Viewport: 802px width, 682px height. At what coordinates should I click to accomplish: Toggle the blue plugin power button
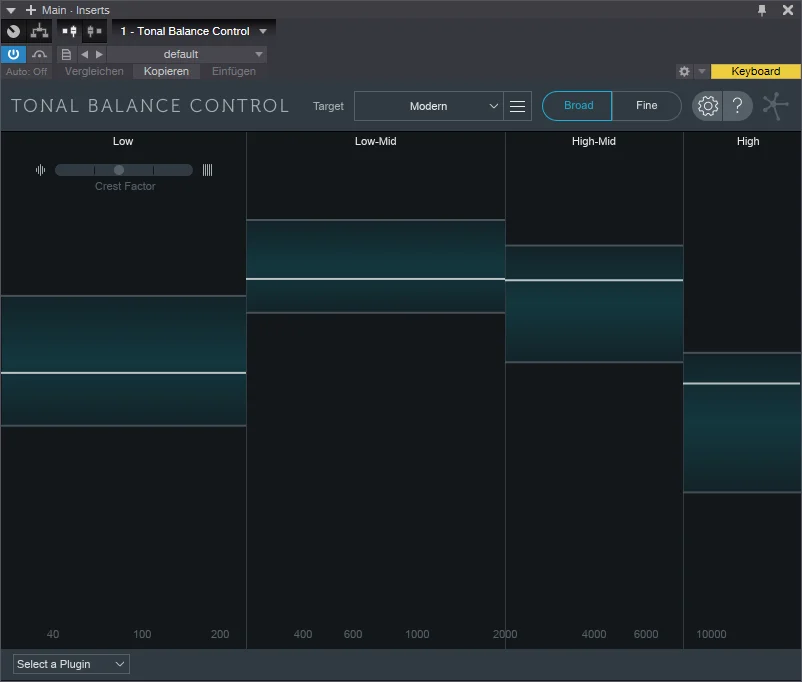13,54
